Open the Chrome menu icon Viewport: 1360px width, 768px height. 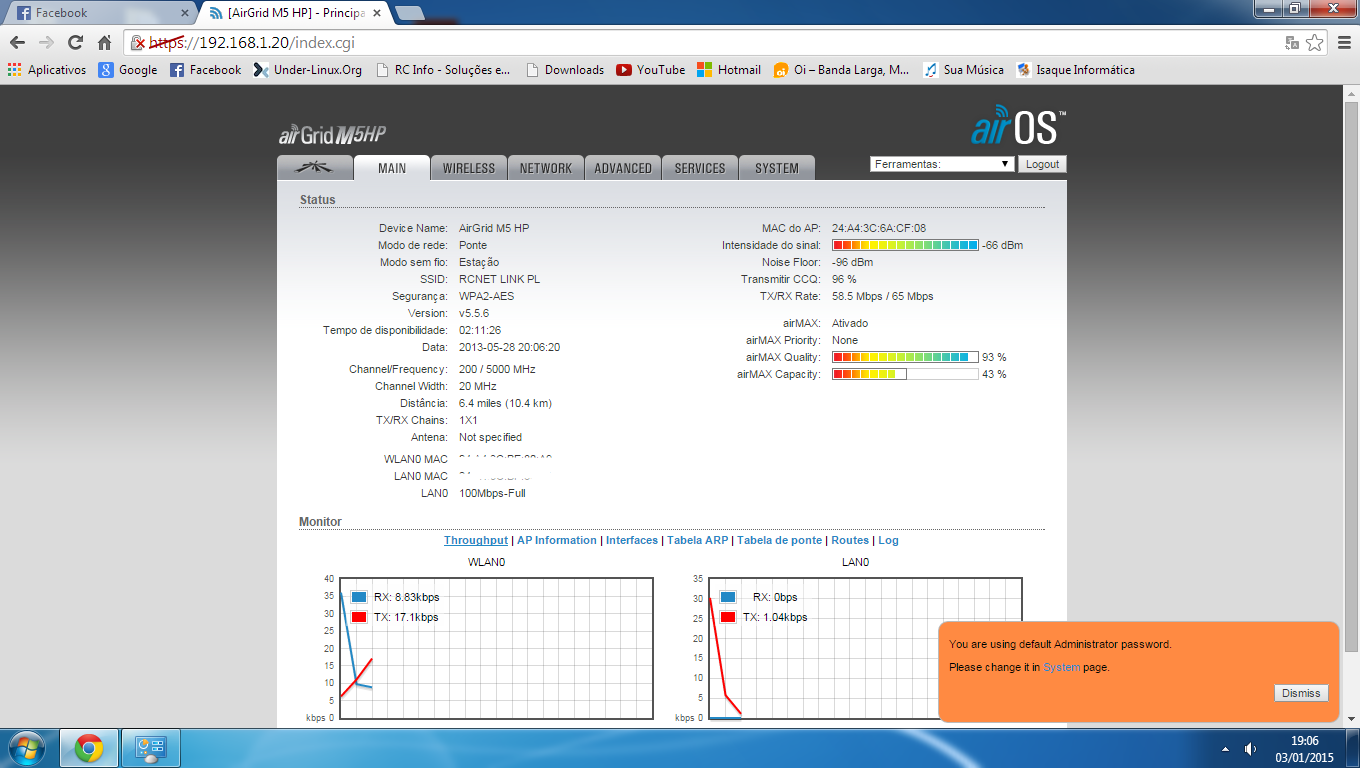(1342, 43)
